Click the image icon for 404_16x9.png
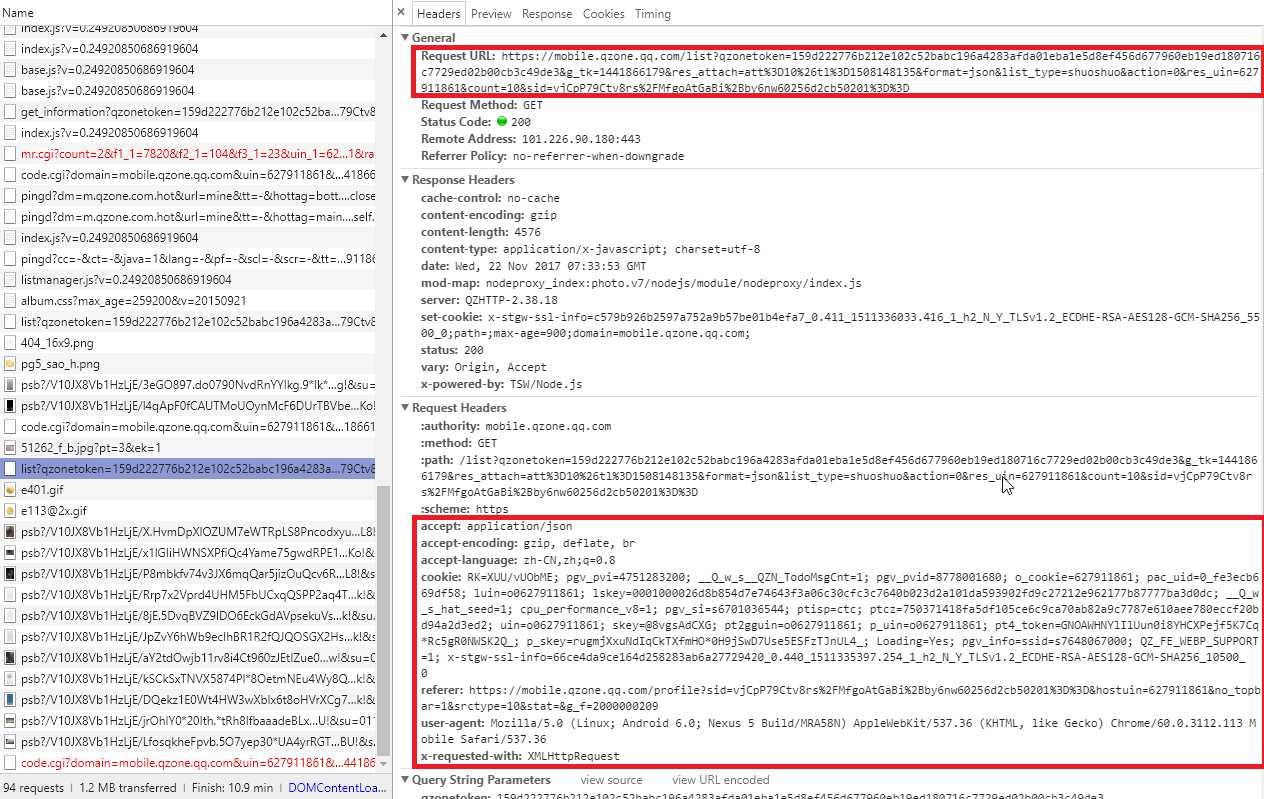 coord(10,343)
